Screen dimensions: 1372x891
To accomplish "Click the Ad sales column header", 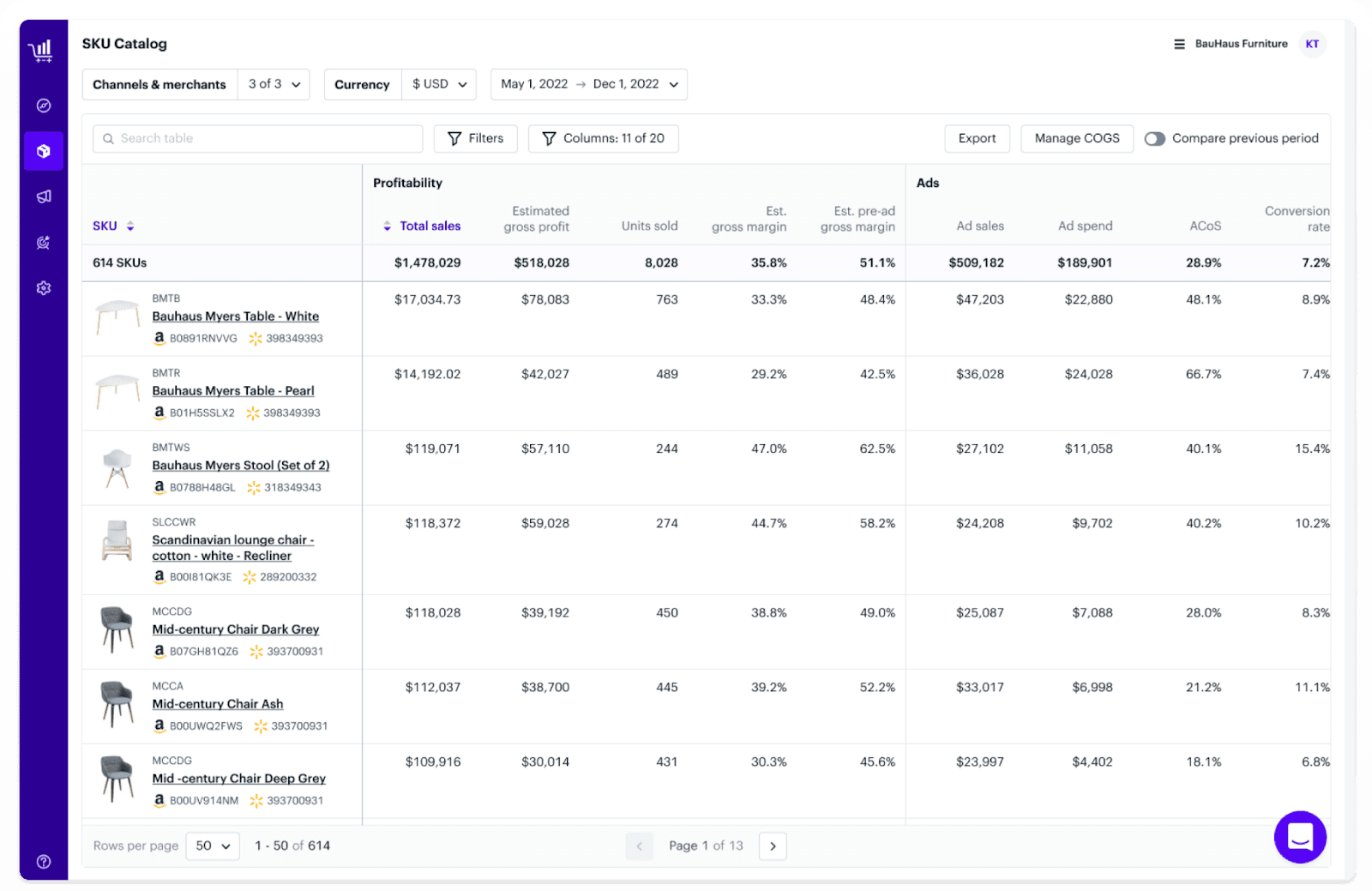I will pyautogui.click(x=980, y=226).
